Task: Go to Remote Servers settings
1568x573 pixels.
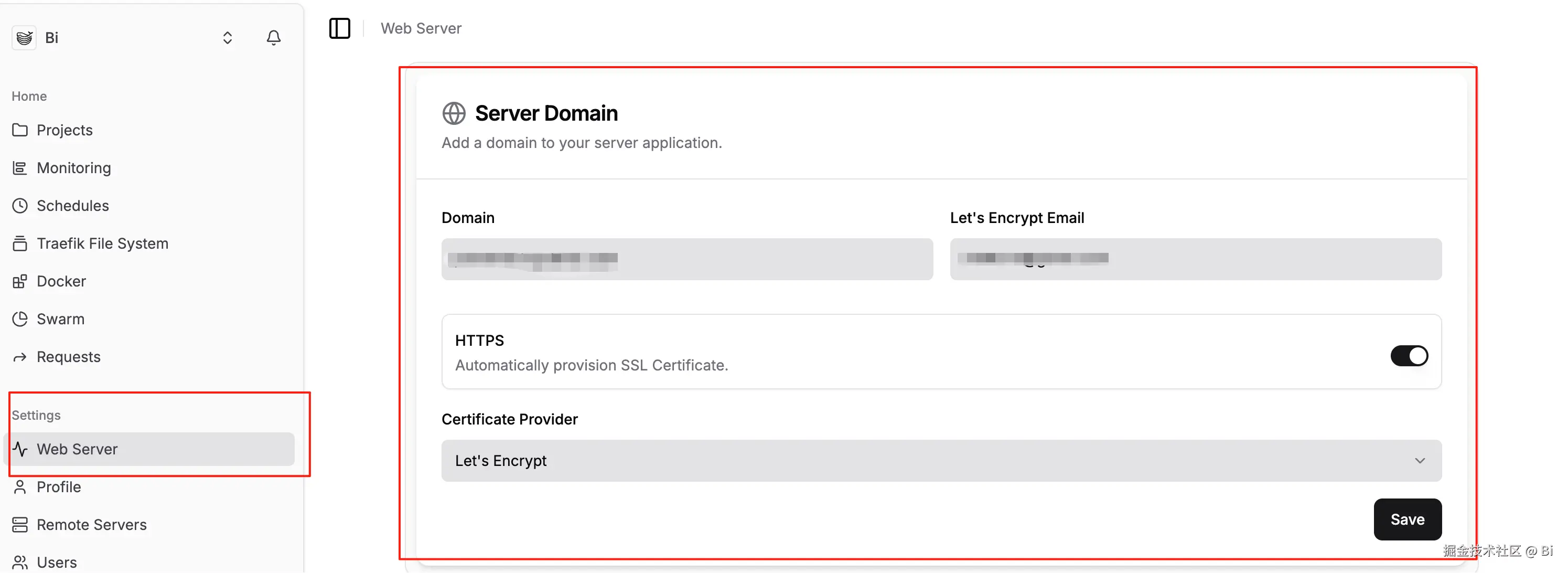Action: tap(91, 525)
